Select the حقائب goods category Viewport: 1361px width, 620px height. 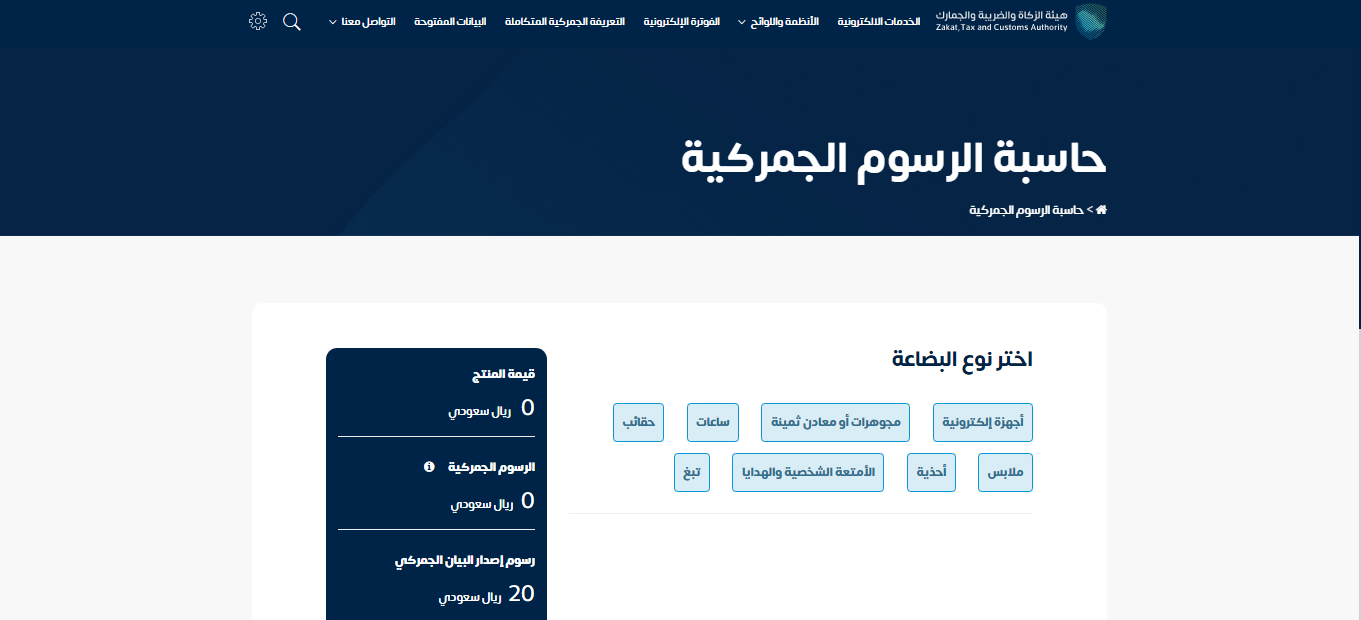[x=638, y=422]
